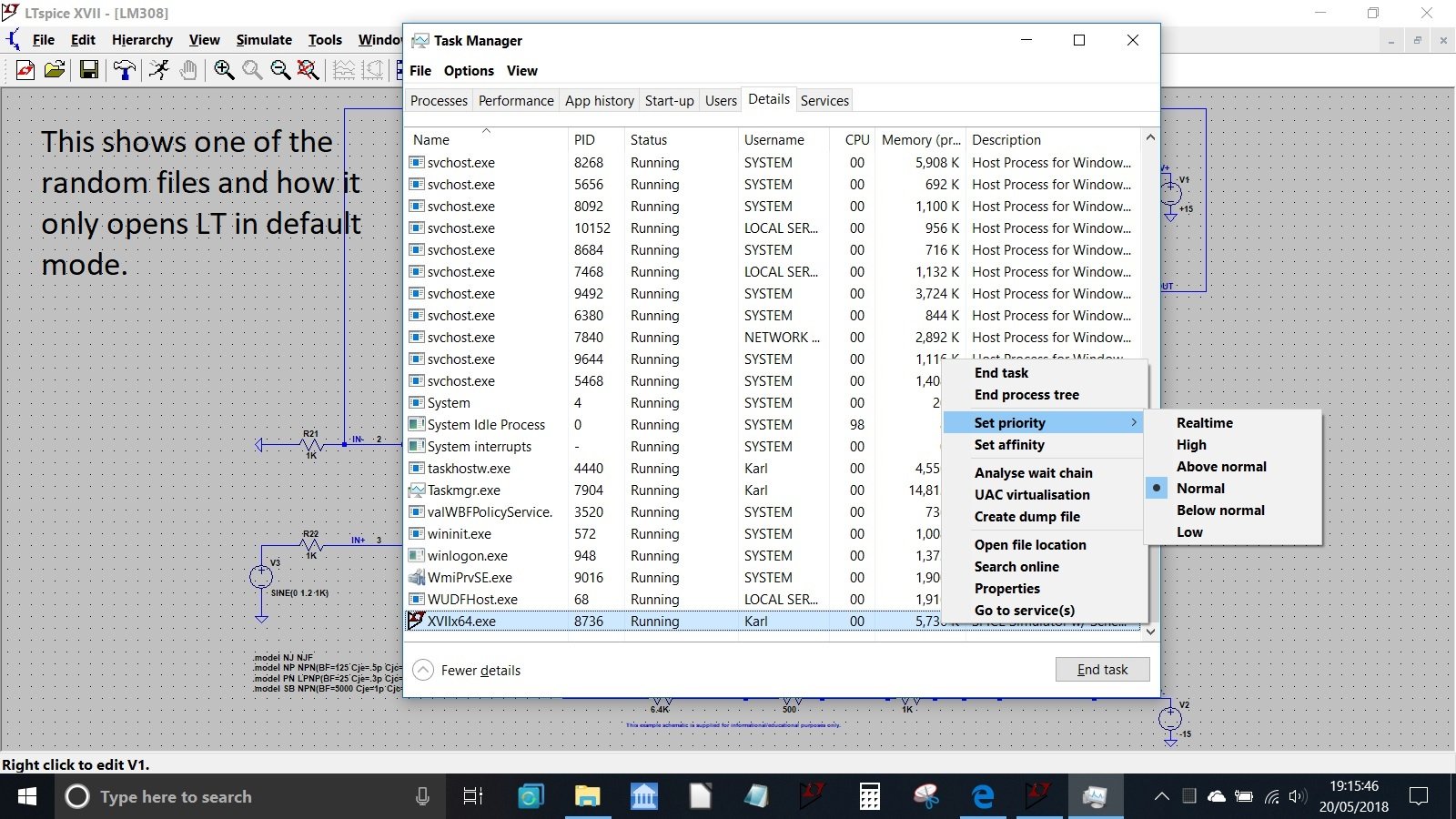
Task: Choose Above normal priority
Action: pos(1221,466)
